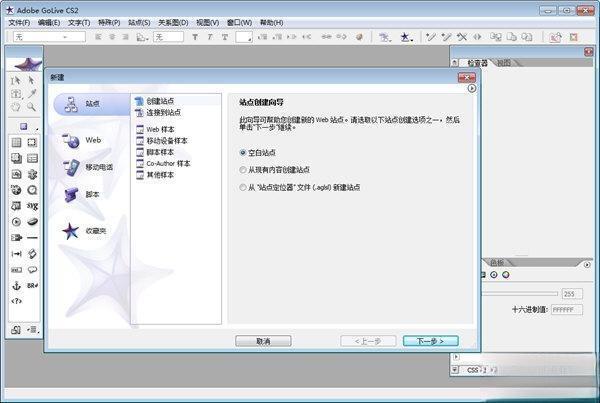Select the 收藏夹 category

tap(84, 231)
